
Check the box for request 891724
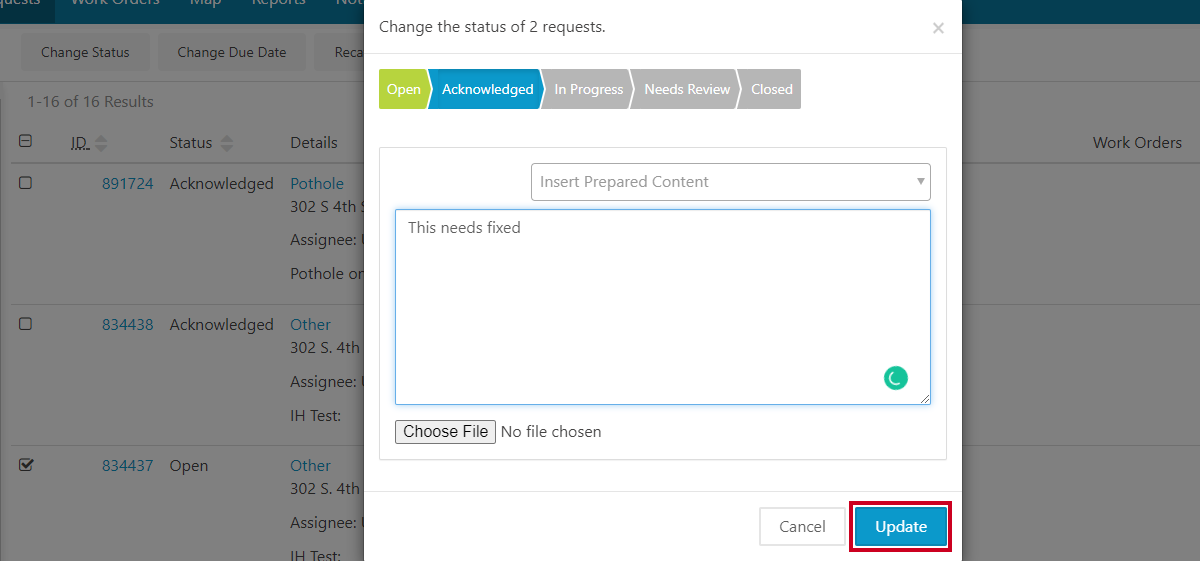(x=26, y=183)
